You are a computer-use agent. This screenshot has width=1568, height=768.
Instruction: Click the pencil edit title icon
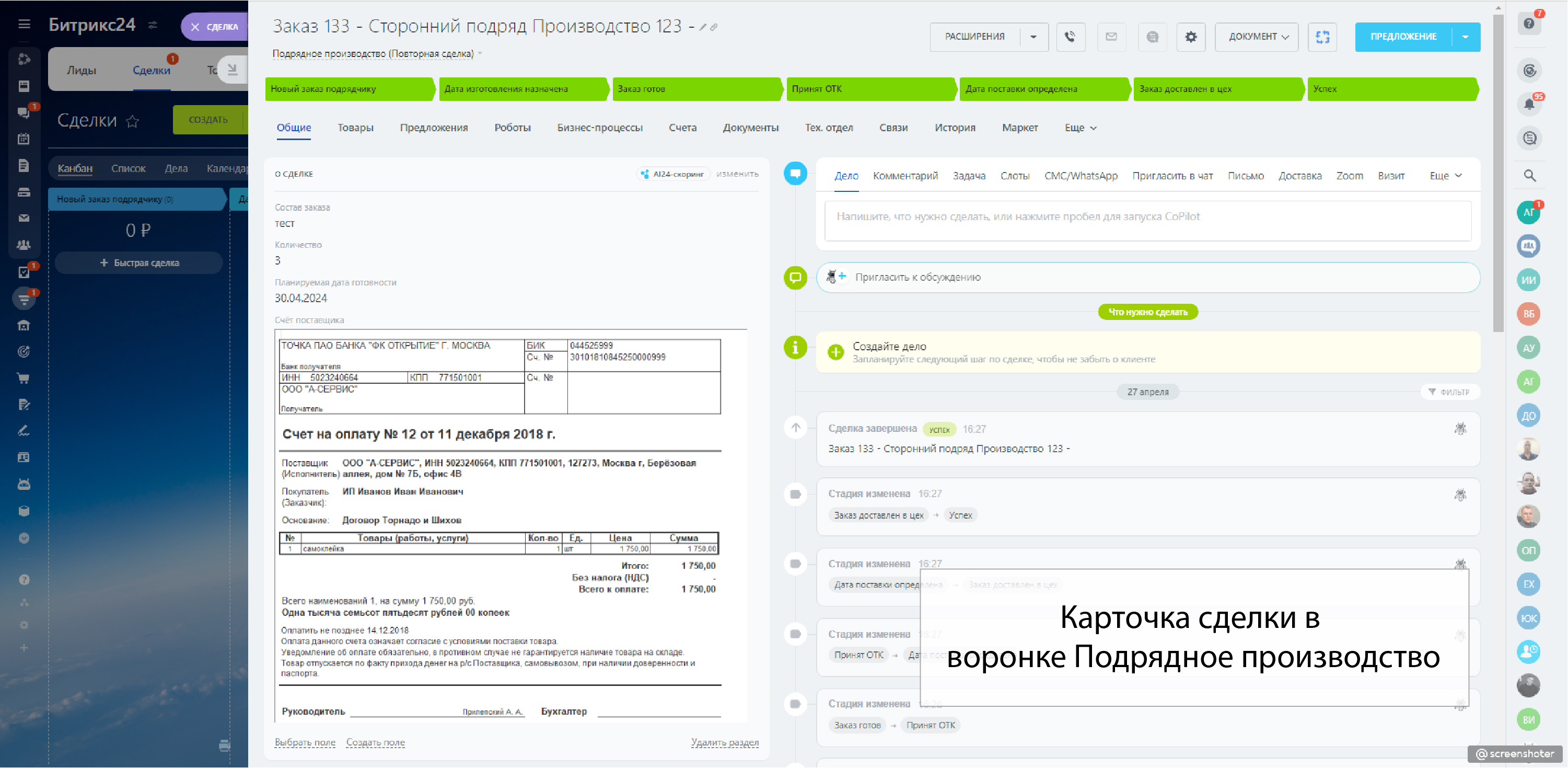(x=703, y=27)
